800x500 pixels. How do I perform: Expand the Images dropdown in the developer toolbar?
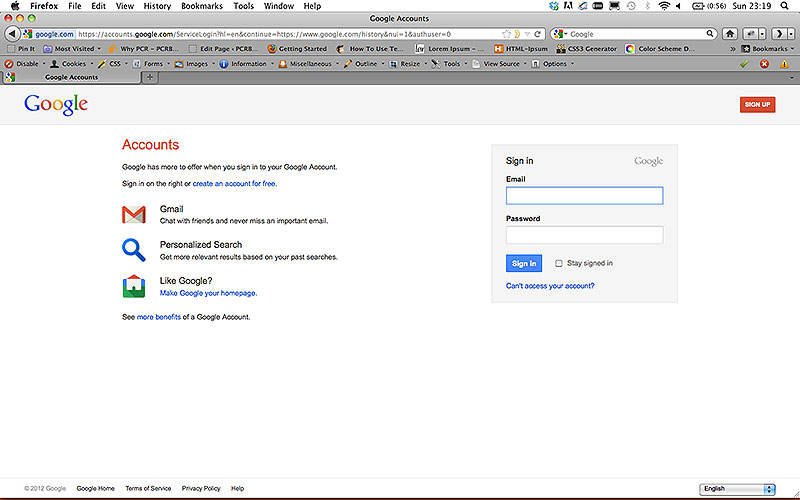[x=195, y=64]
